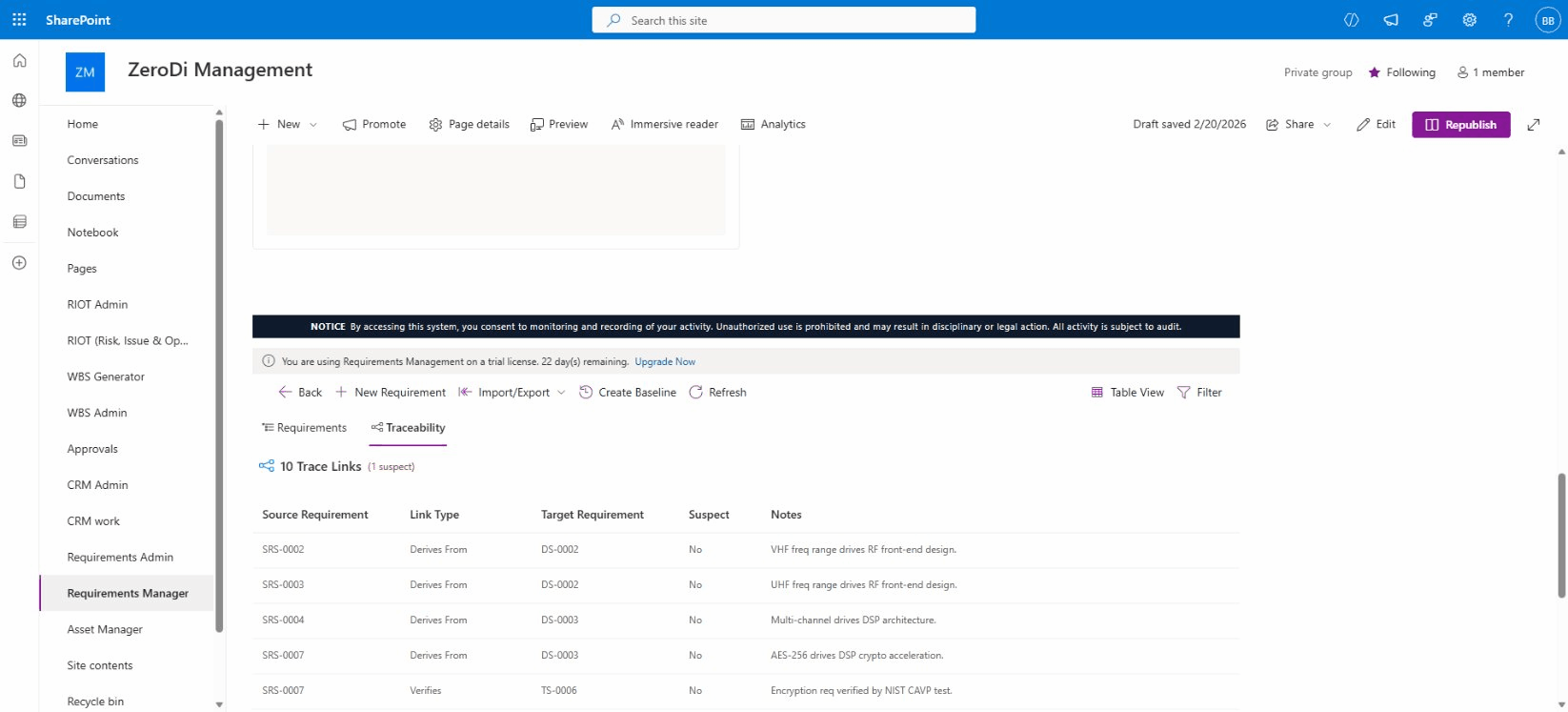Click the left navigation scrollbar down arrow
The image size is (1568, 712).
click(x=219, y=705)
